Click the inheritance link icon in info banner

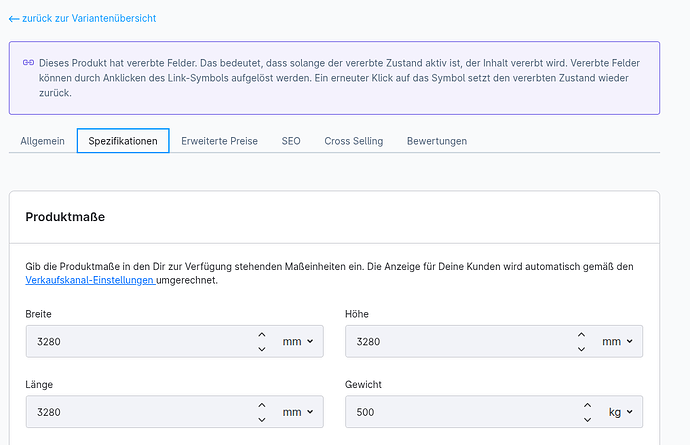coord(29,62)
